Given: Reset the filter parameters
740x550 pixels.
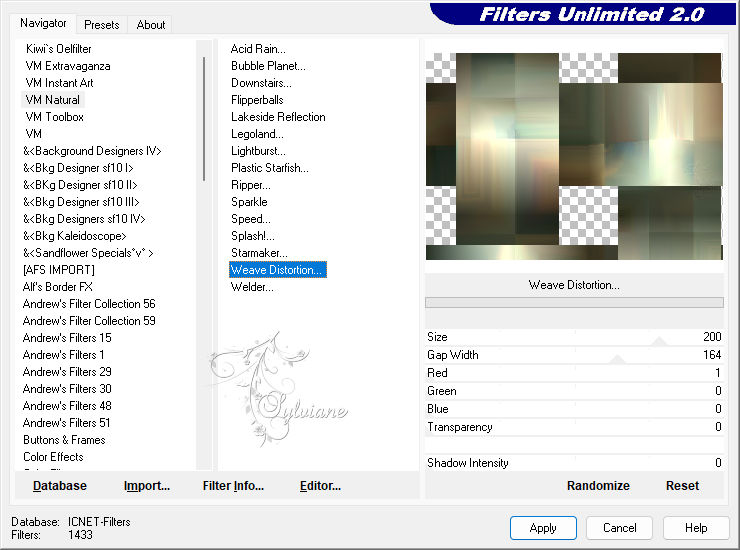Looking at the screenshot, I should 682,486.
